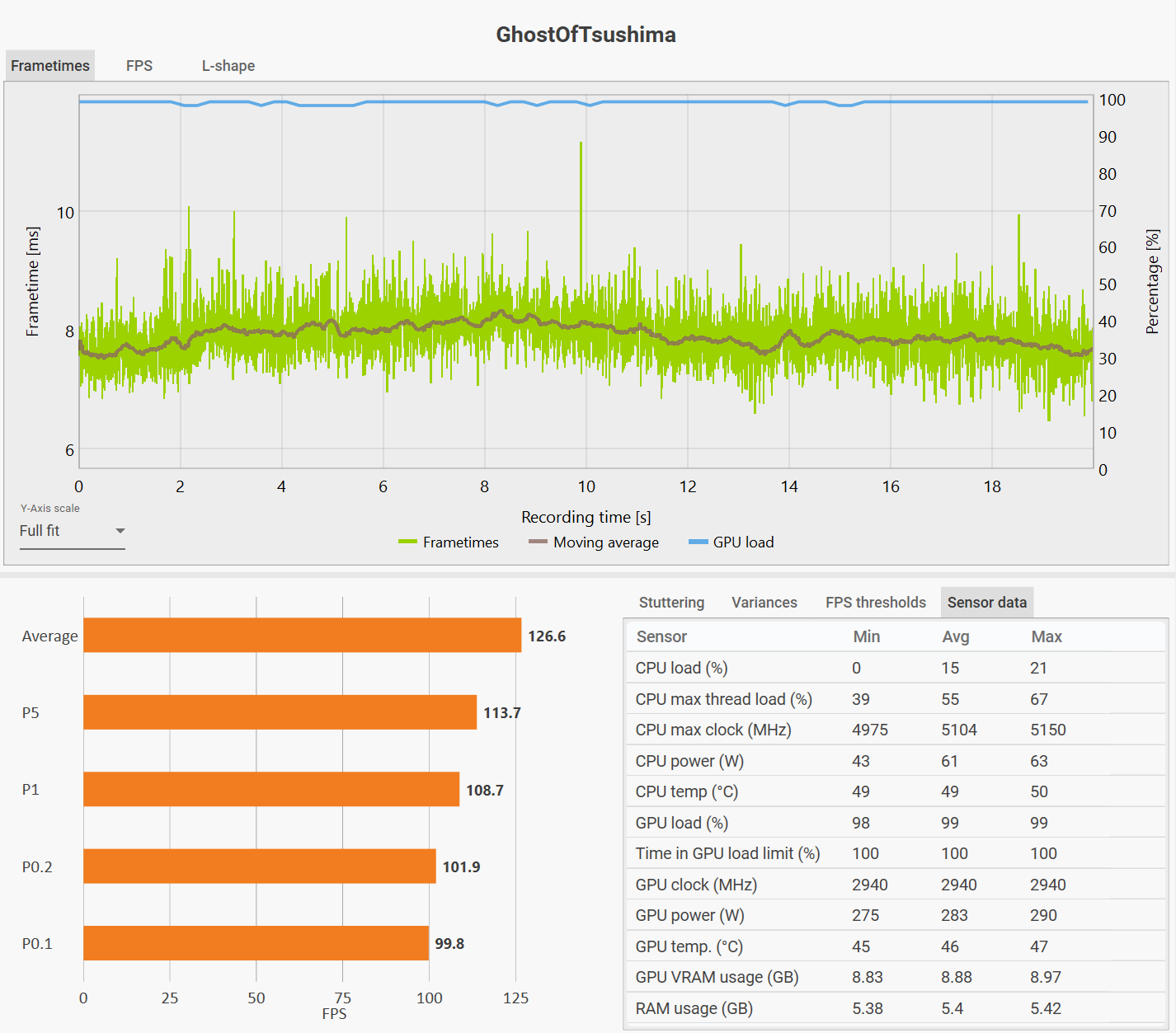
Task: Click the 99.8 value label
Action: click(x=449, y=944)
